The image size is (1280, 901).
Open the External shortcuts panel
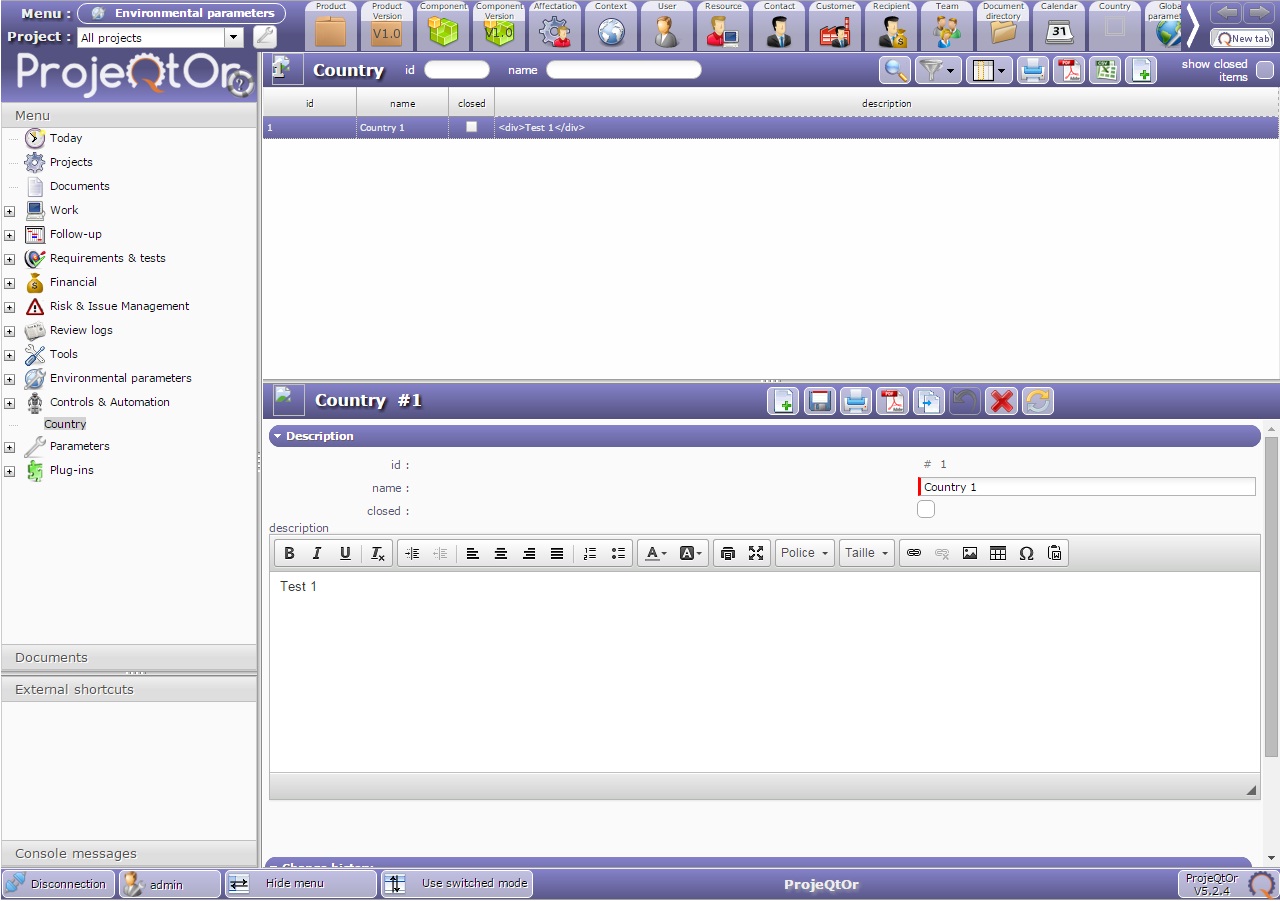pyautogui.click(x=129, y=689)
